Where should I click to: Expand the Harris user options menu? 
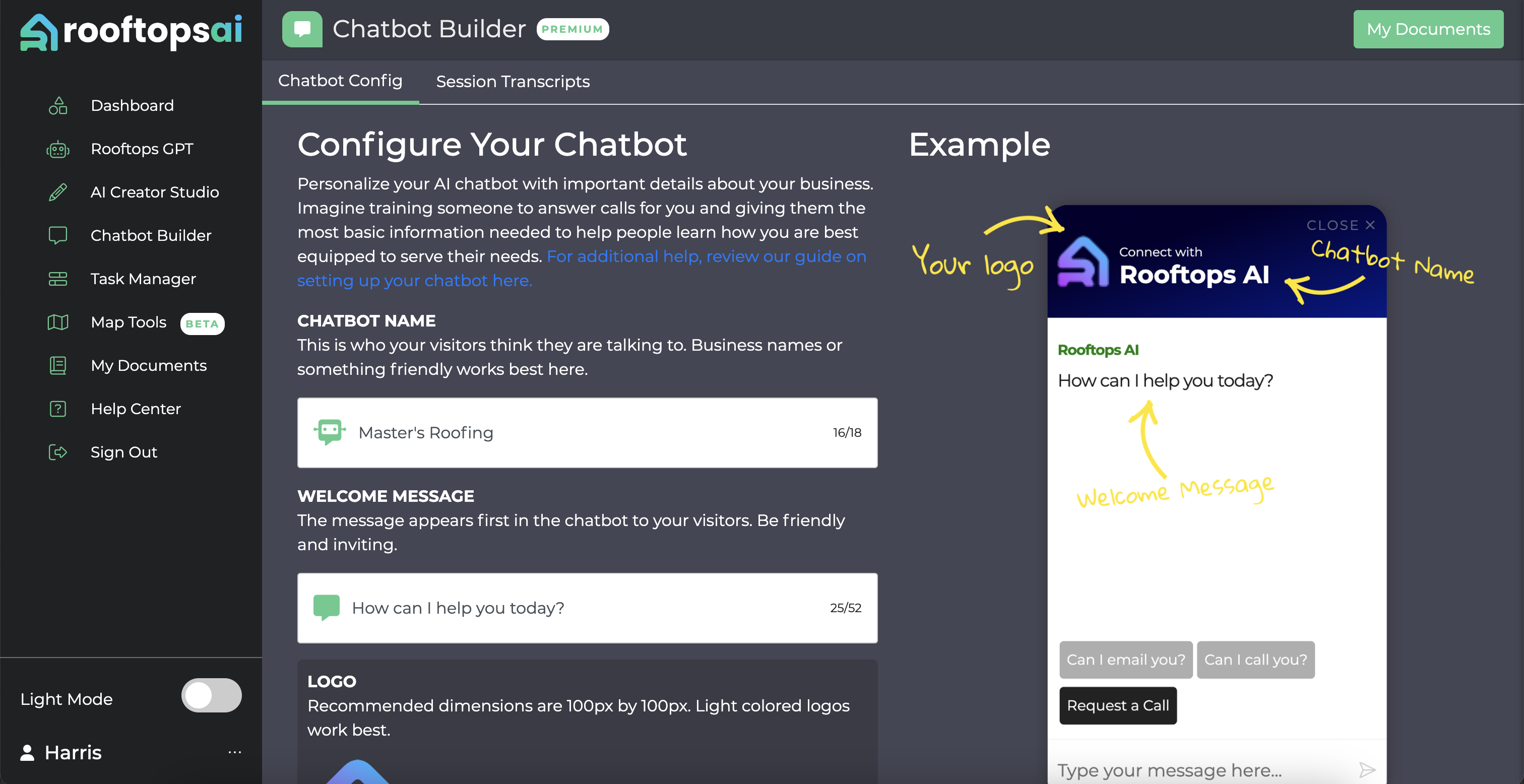(234, 752)
